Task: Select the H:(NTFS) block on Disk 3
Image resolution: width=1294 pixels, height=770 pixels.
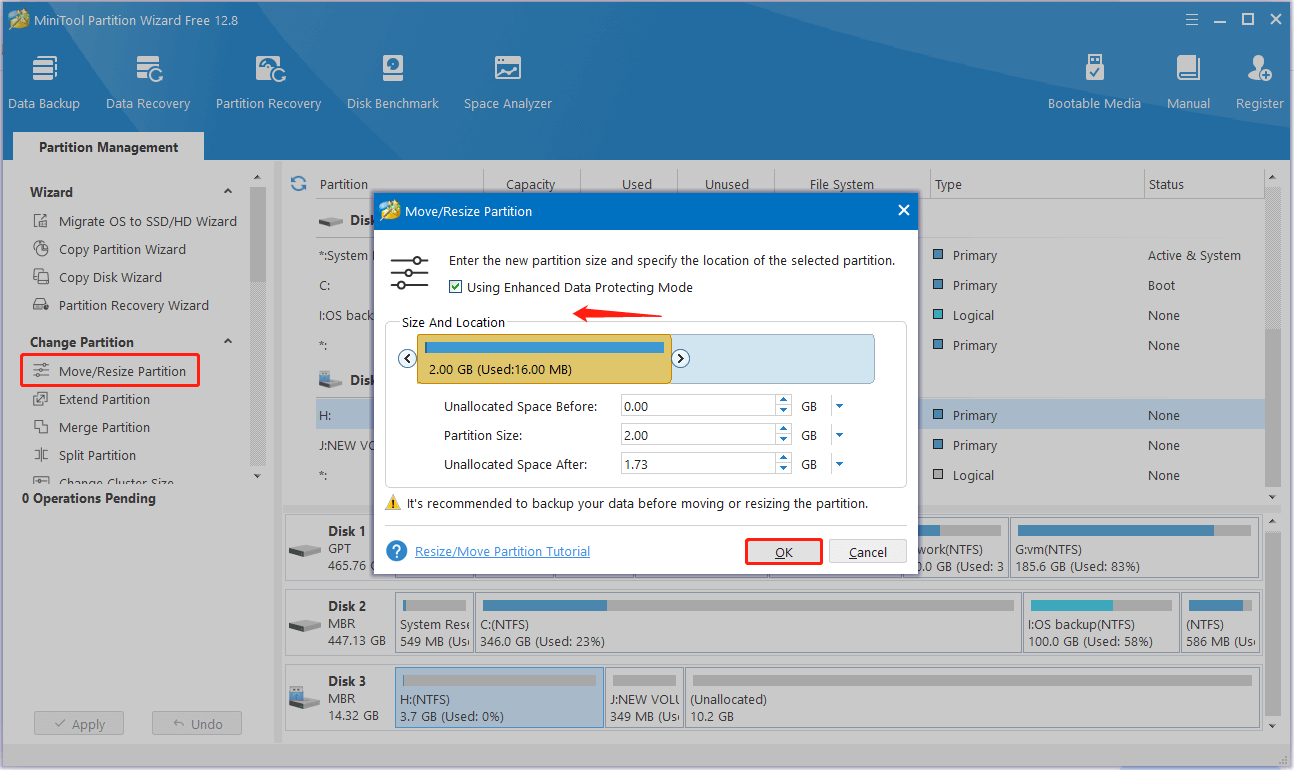Action: click(499, 699)
